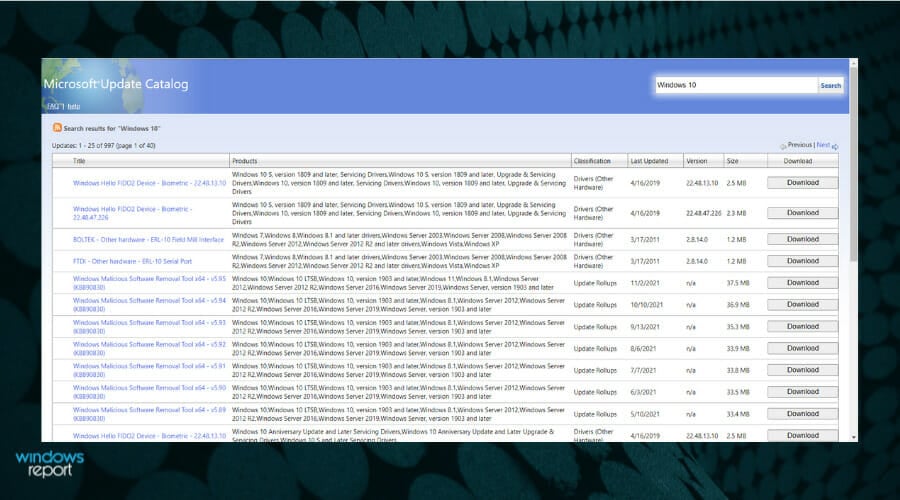Sort by the Last Updated column header
This screenshot has width=900, height=500.
[x=649, y=161]
